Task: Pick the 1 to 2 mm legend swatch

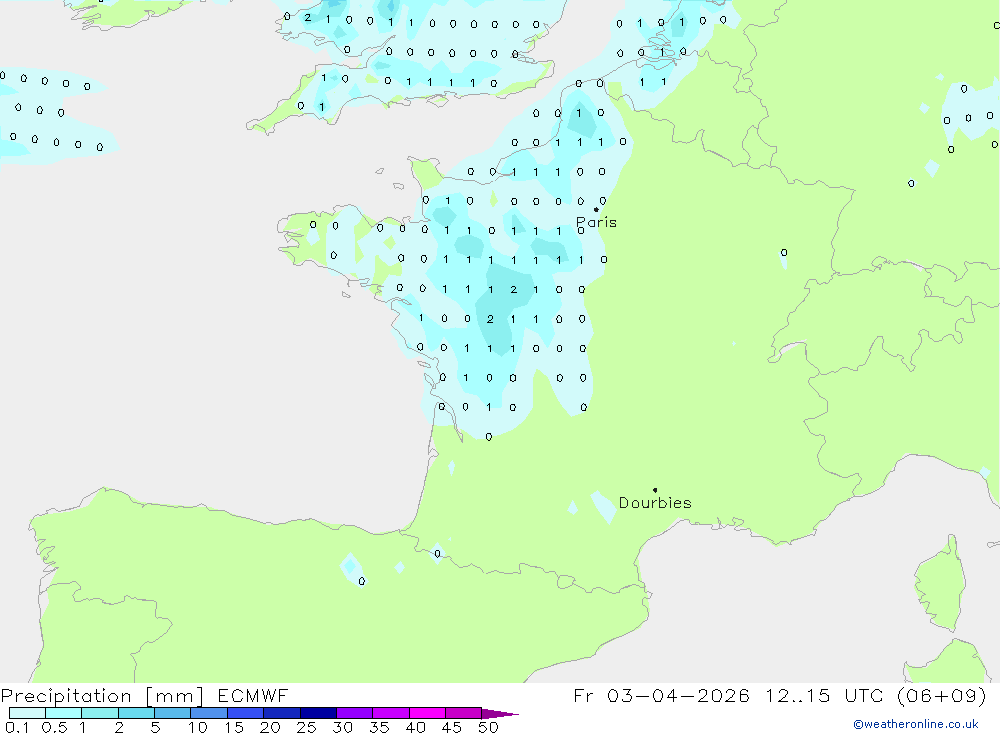Action: click(100, 713)
